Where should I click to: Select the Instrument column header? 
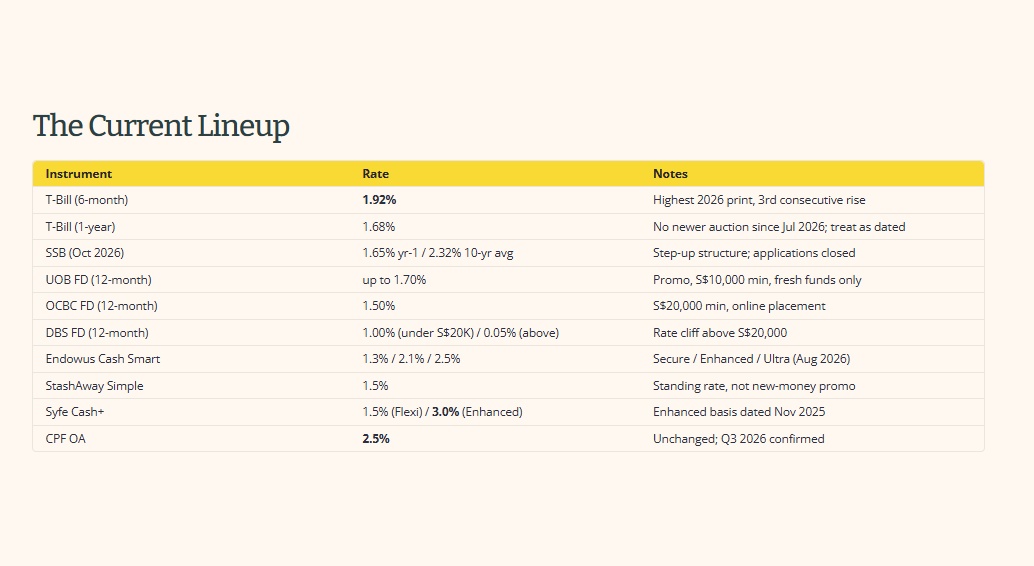tap(78, 174)
